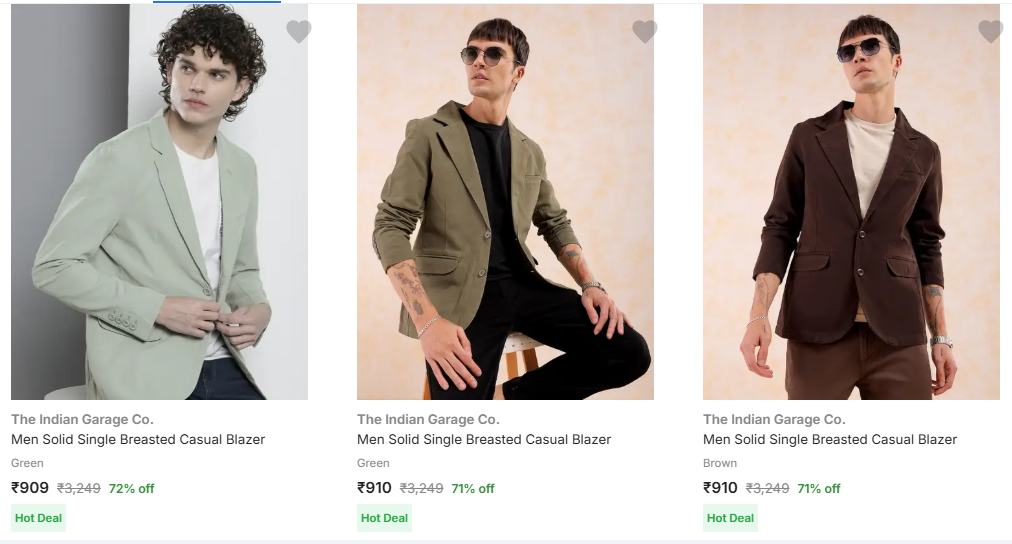Open the olive green blazer product photo
This screenshot has height=544, width=1012.
point(505,202)
